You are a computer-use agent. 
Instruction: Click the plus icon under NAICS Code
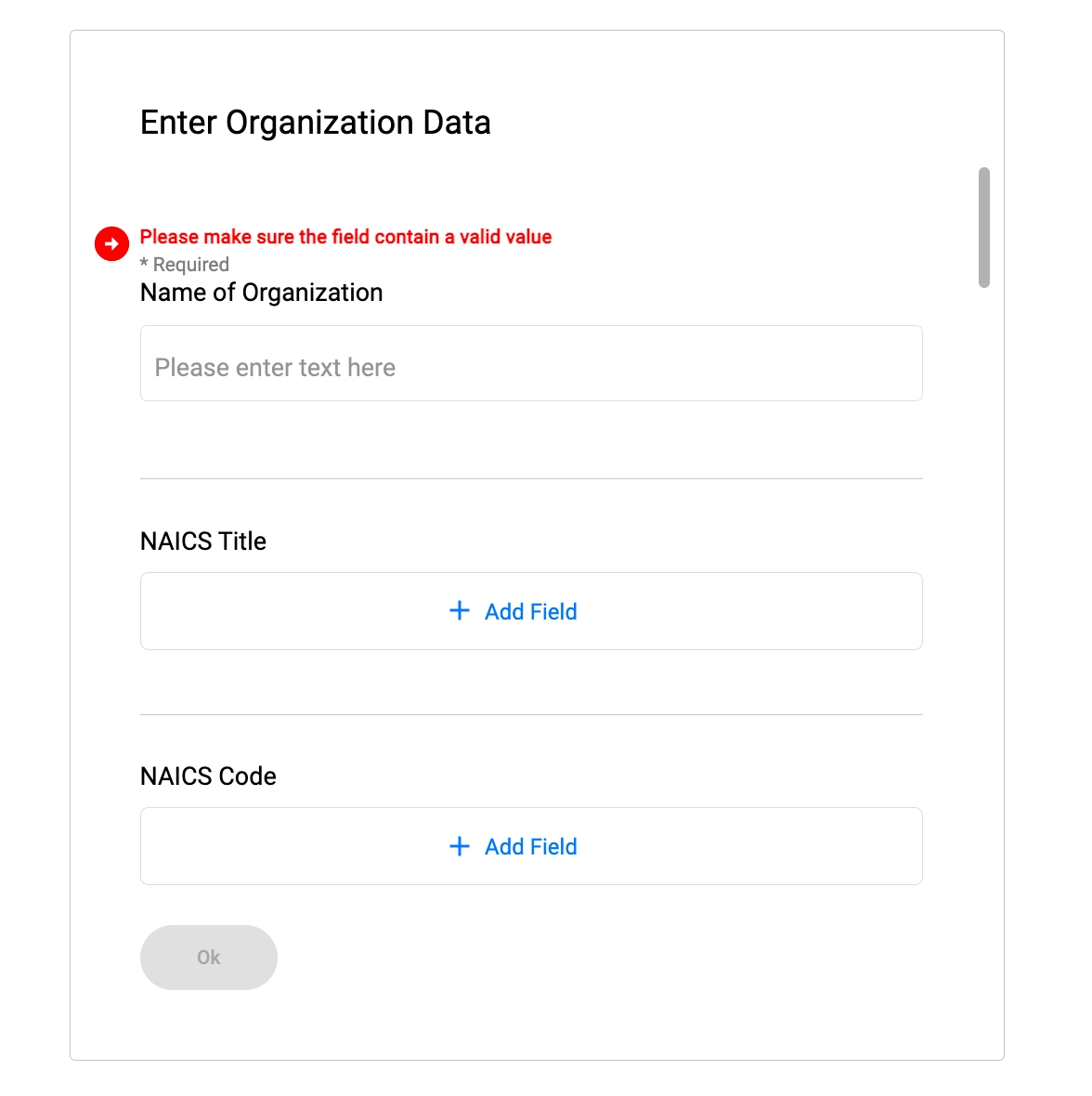(460, 846)
